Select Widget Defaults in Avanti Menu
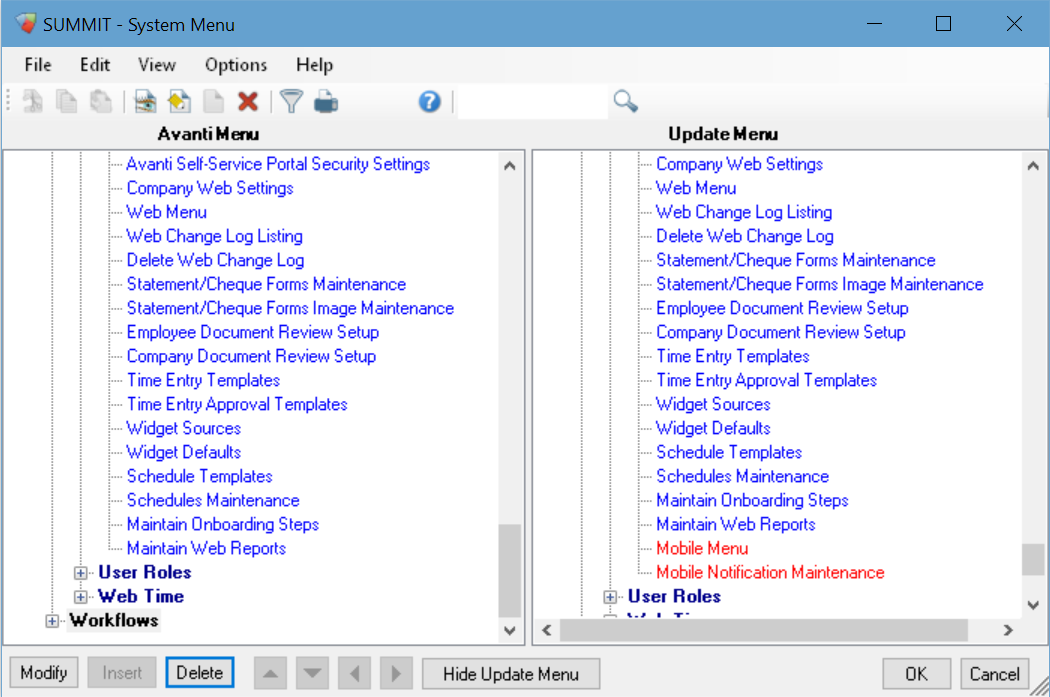The height and width of the screenshot is (697, 1050). point(183,452)
